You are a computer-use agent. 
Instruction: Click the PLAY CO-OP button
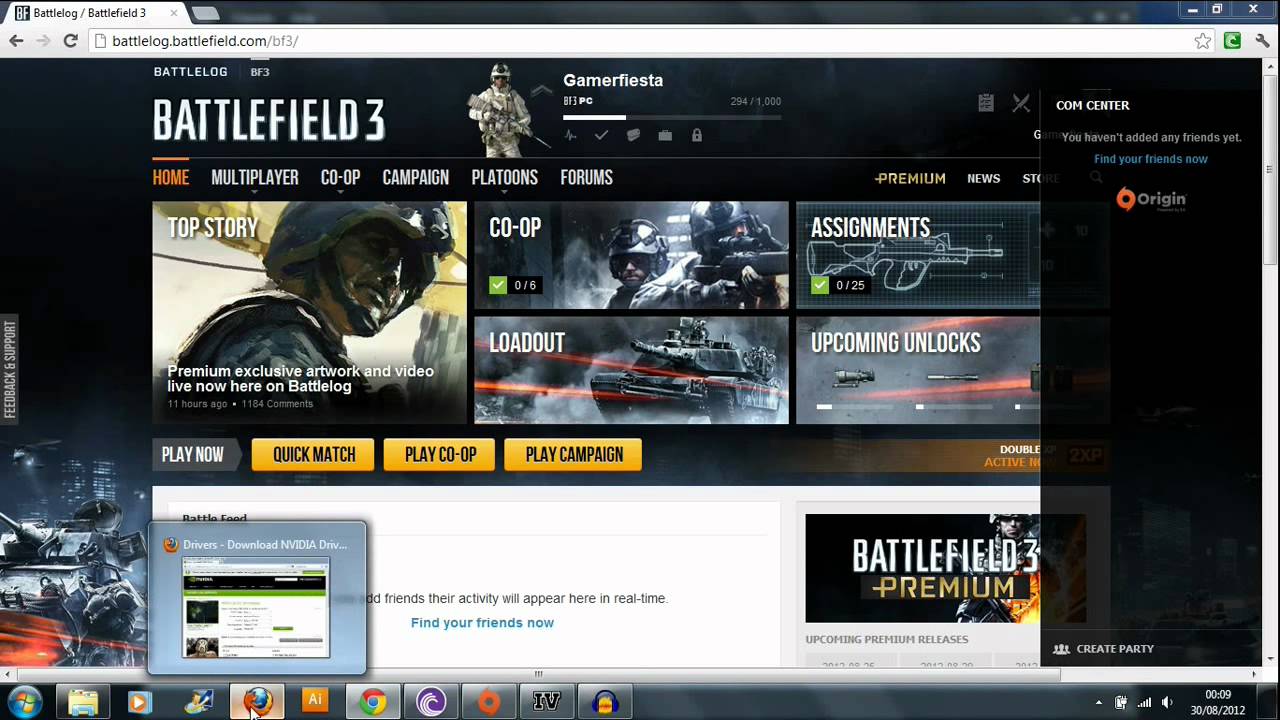[440, 455]
